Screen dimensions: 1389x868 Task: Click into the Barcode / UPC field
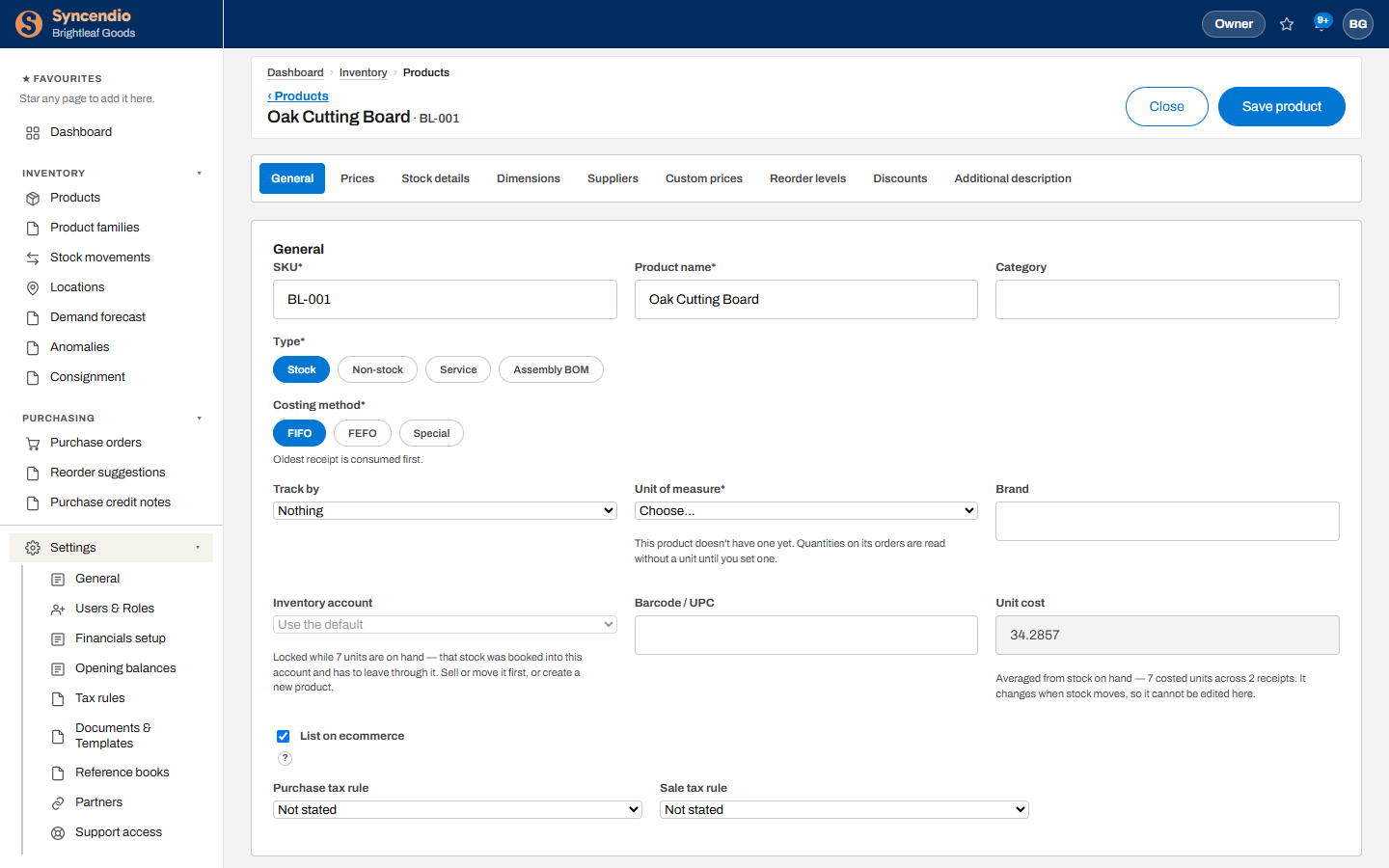tap(806, 635)
